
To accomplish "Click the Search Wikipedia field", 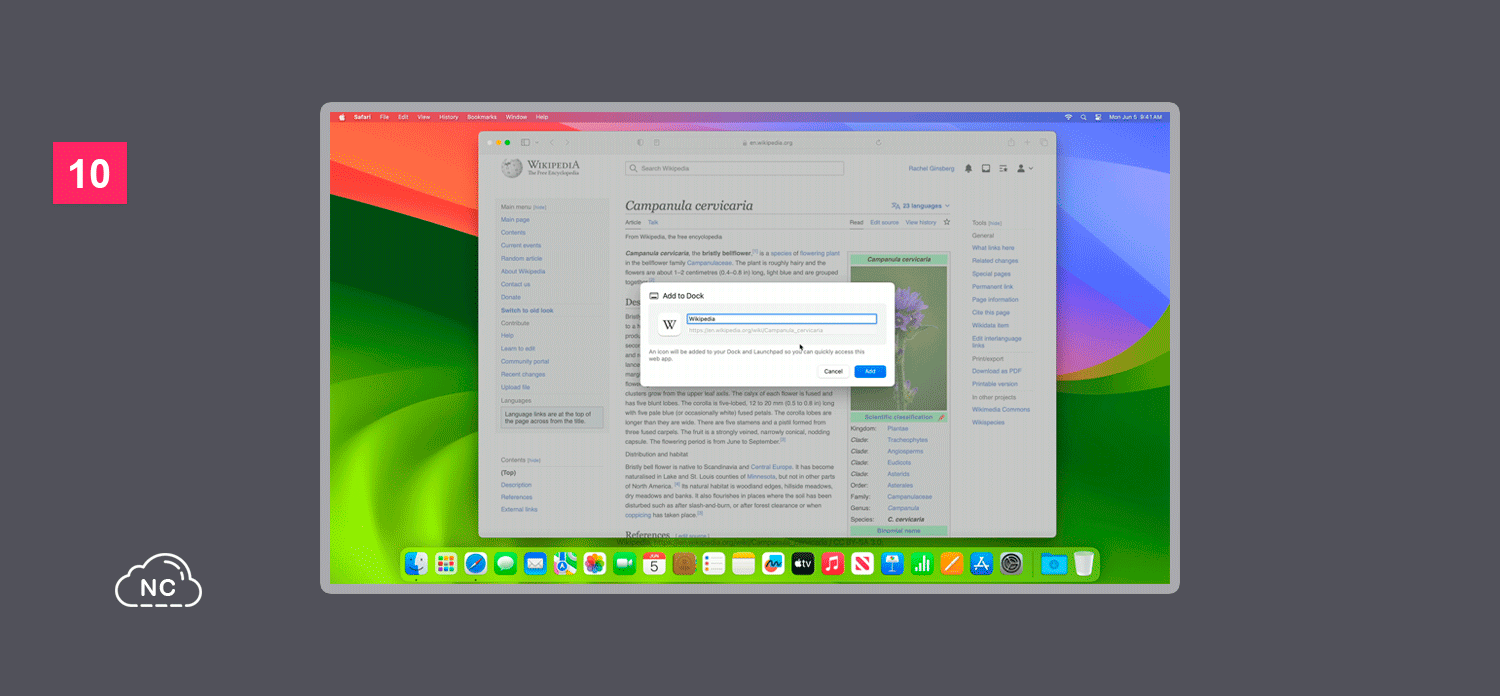I will tap(735, 168).
